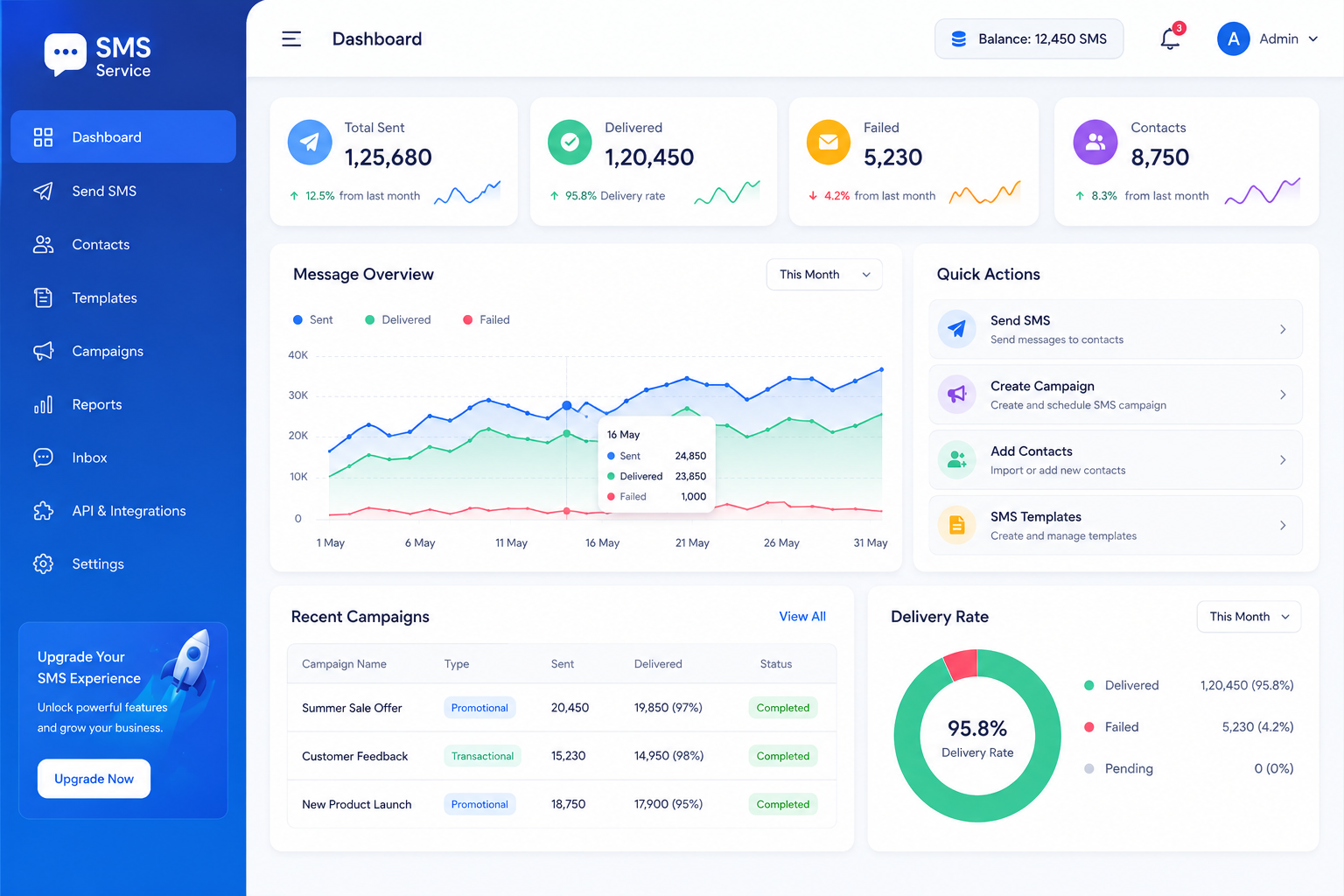This screenshot has height=896, width=1344.
Task: Click the Contacts purple people icon
Action: click(x=1095, y=142)
